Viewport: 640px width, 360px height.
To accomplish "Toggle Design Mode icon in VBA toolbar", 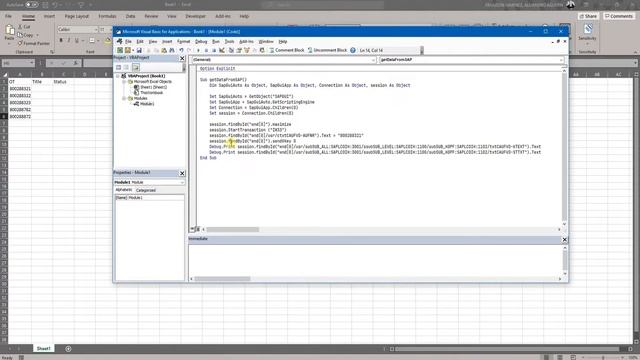I will [222, 50].
